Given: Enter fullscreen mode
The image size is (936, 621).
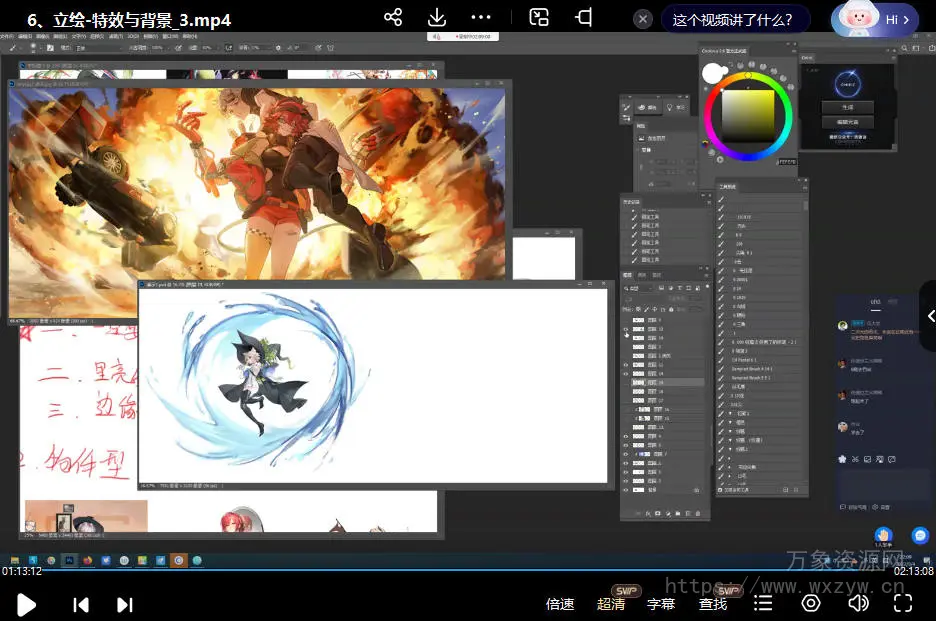Looking at the screenshot, I should tap(903, 603).
